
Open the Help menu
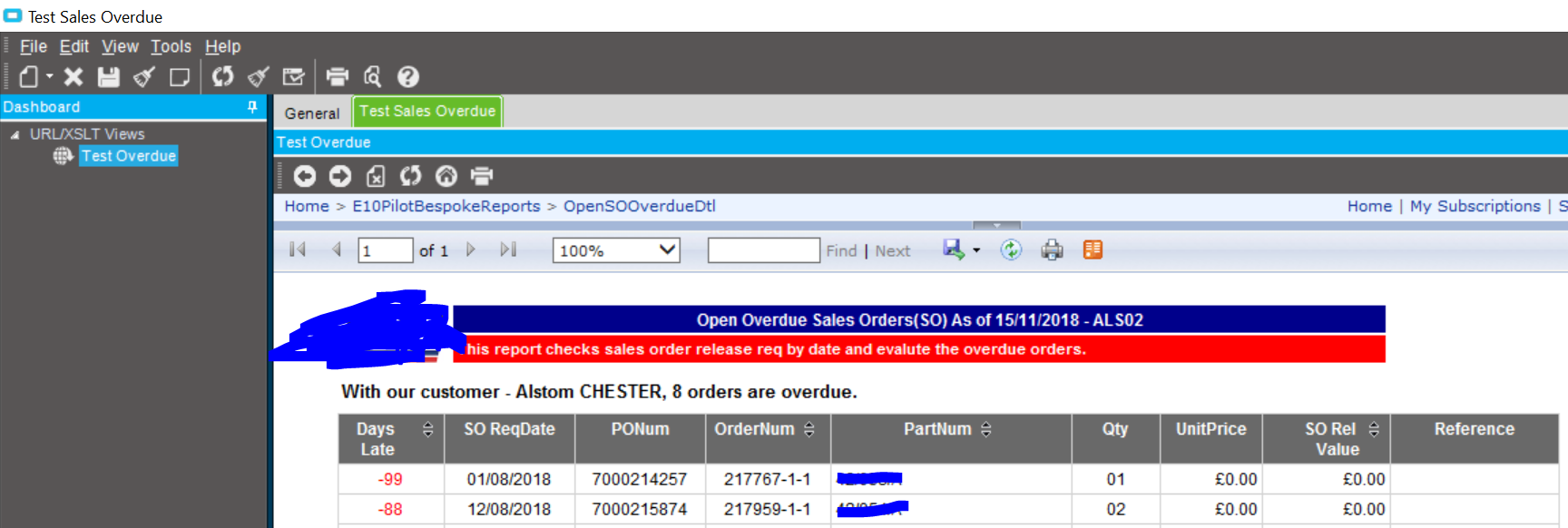(222, 46)
